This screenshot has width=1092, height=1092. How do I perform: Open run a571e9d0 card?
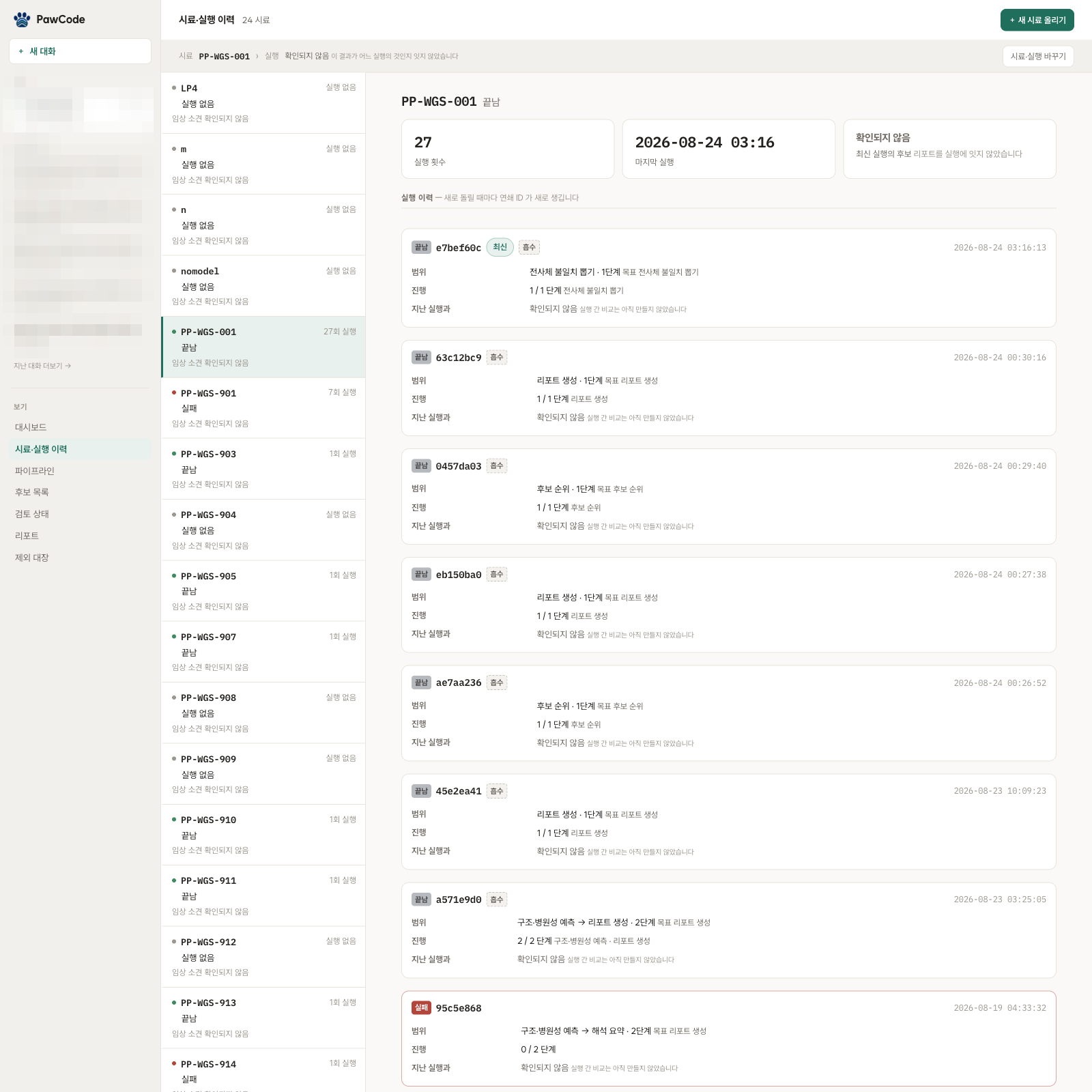pos(729,930)
